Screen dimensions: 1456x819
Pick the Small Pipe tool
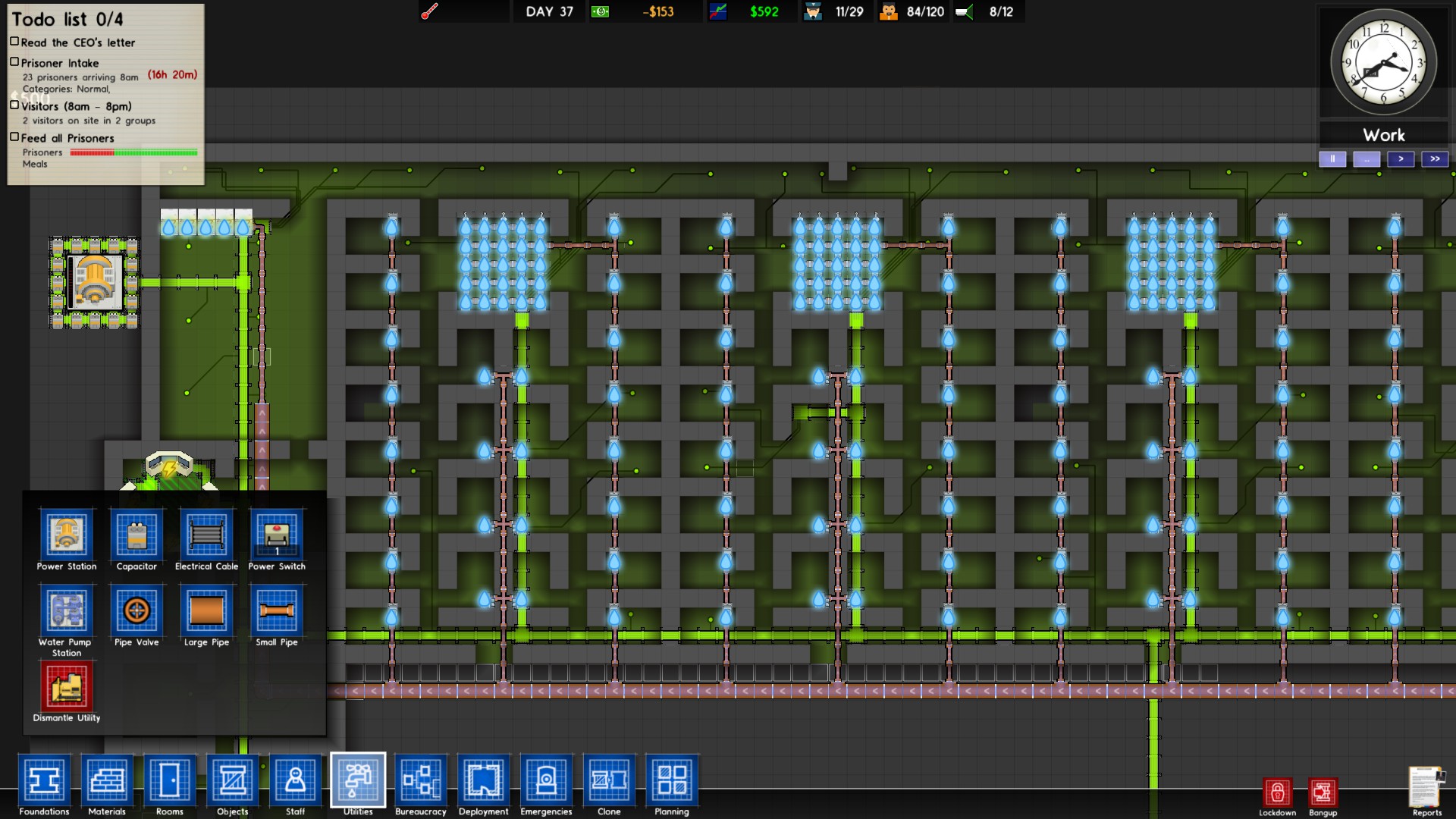[x=277, y=610]
